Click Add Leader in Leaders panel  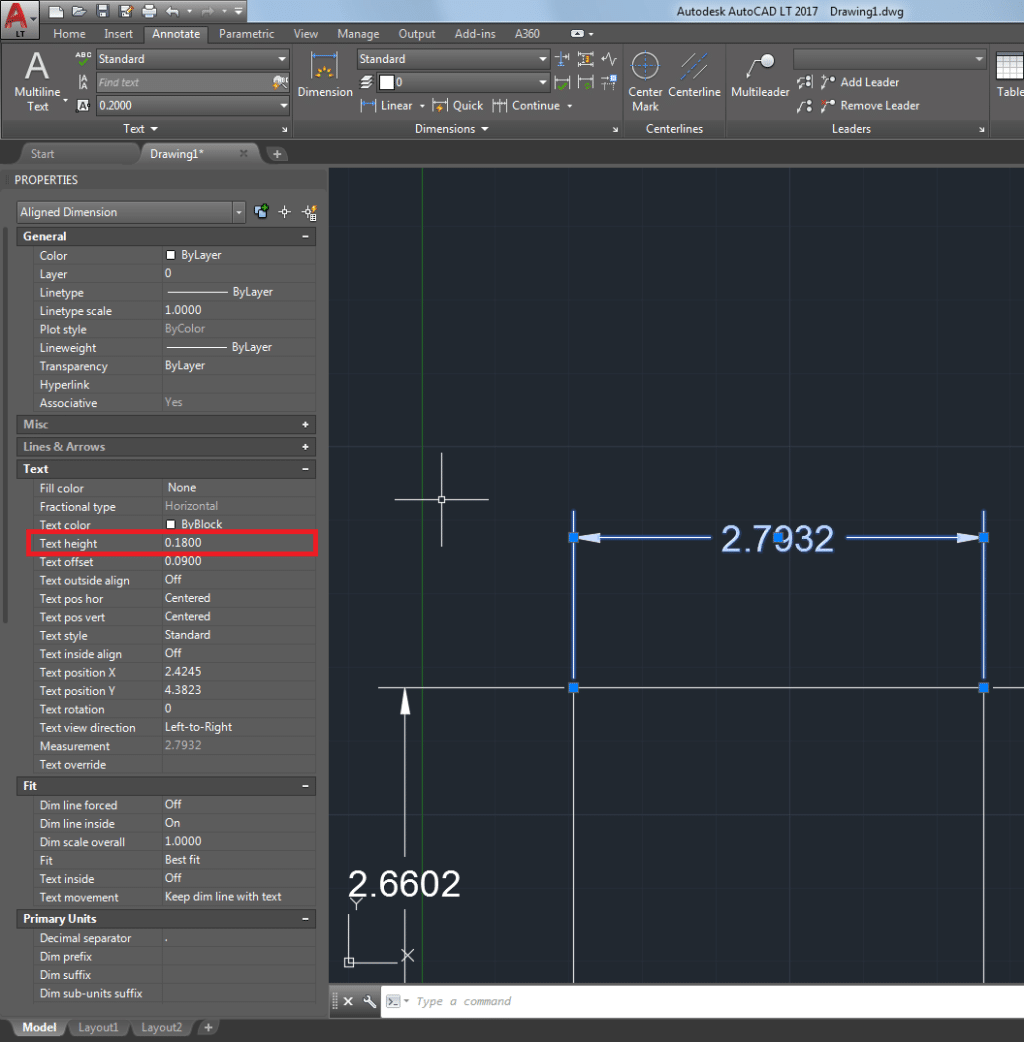[x=866, y=82]
